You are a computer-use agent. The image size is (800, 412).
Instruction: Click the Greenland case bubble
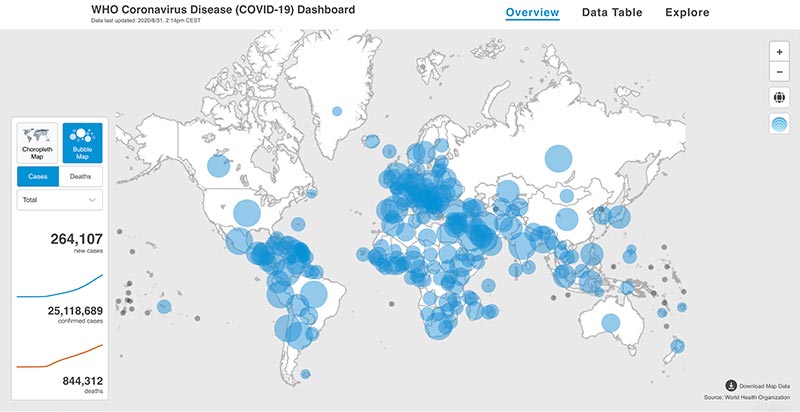(x=337, y=111)
